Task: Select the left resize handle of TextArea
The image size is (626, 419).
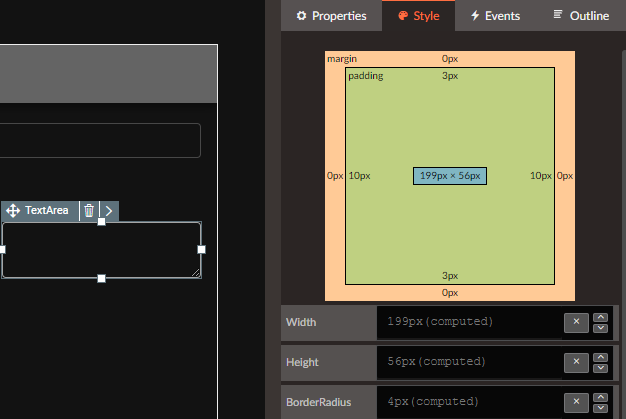Action: point(2,249)
